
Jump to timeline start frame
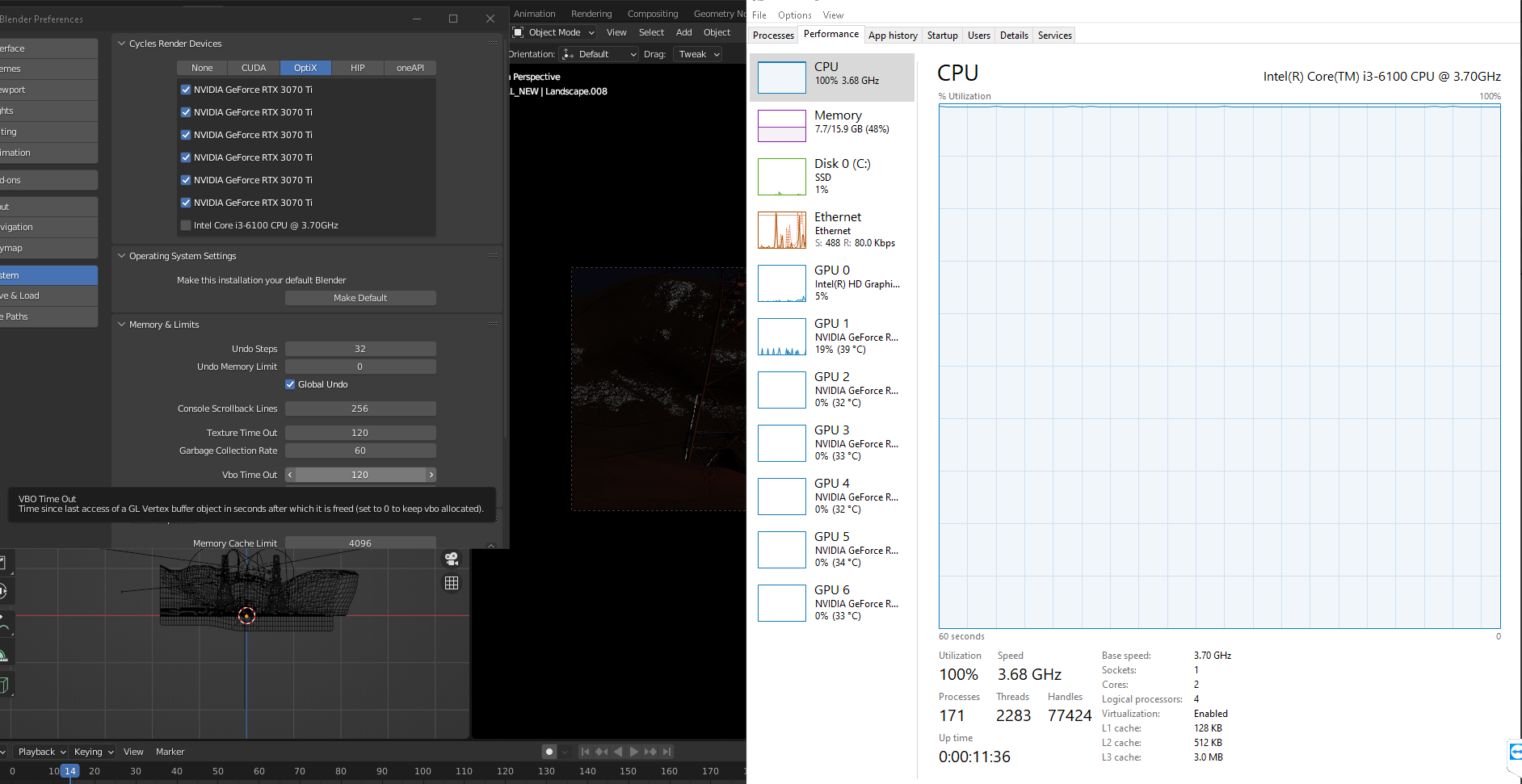(586, 752)
